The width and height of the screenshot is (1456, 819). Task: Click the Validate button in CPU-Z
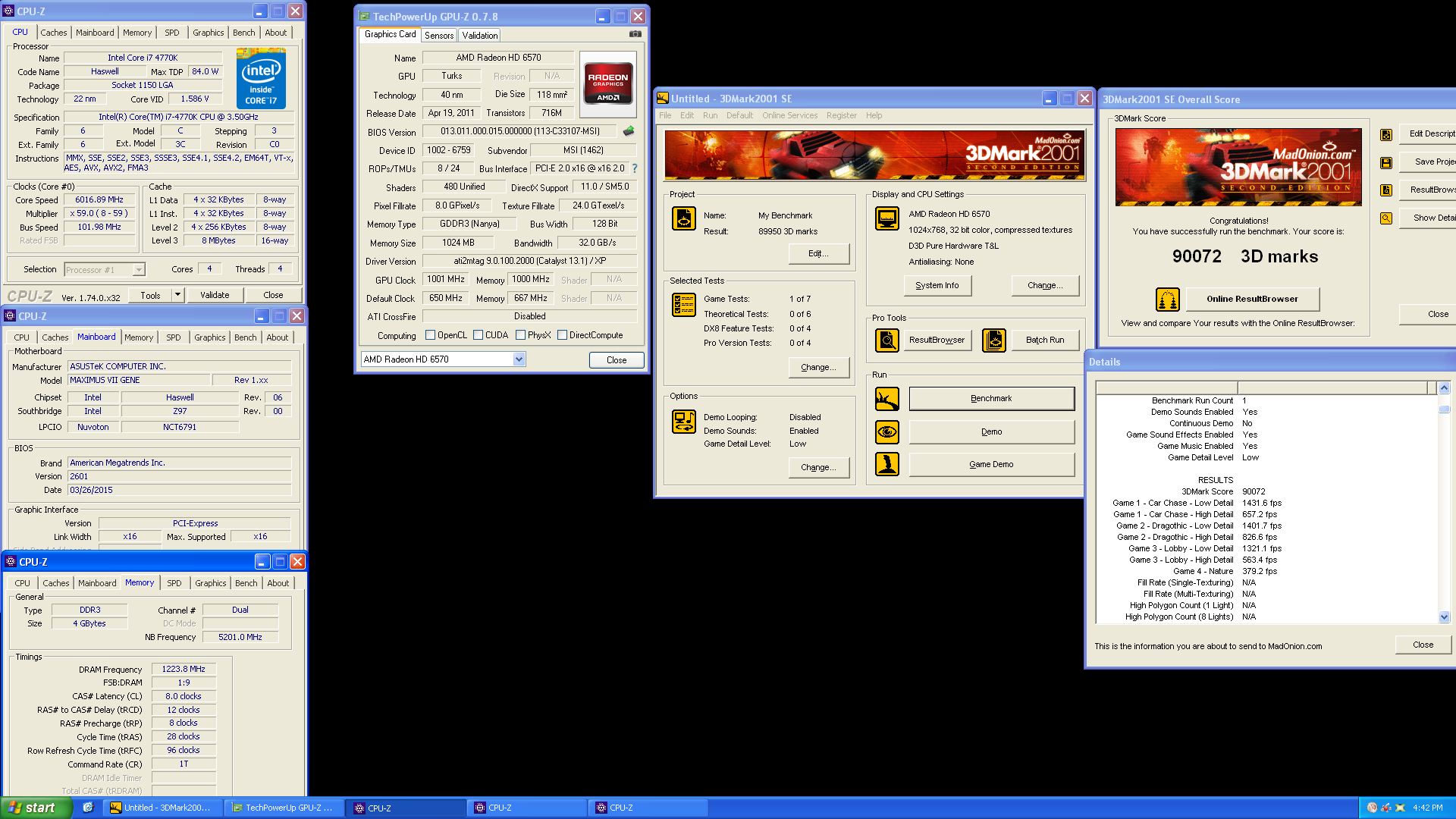[x=215, y=295]
